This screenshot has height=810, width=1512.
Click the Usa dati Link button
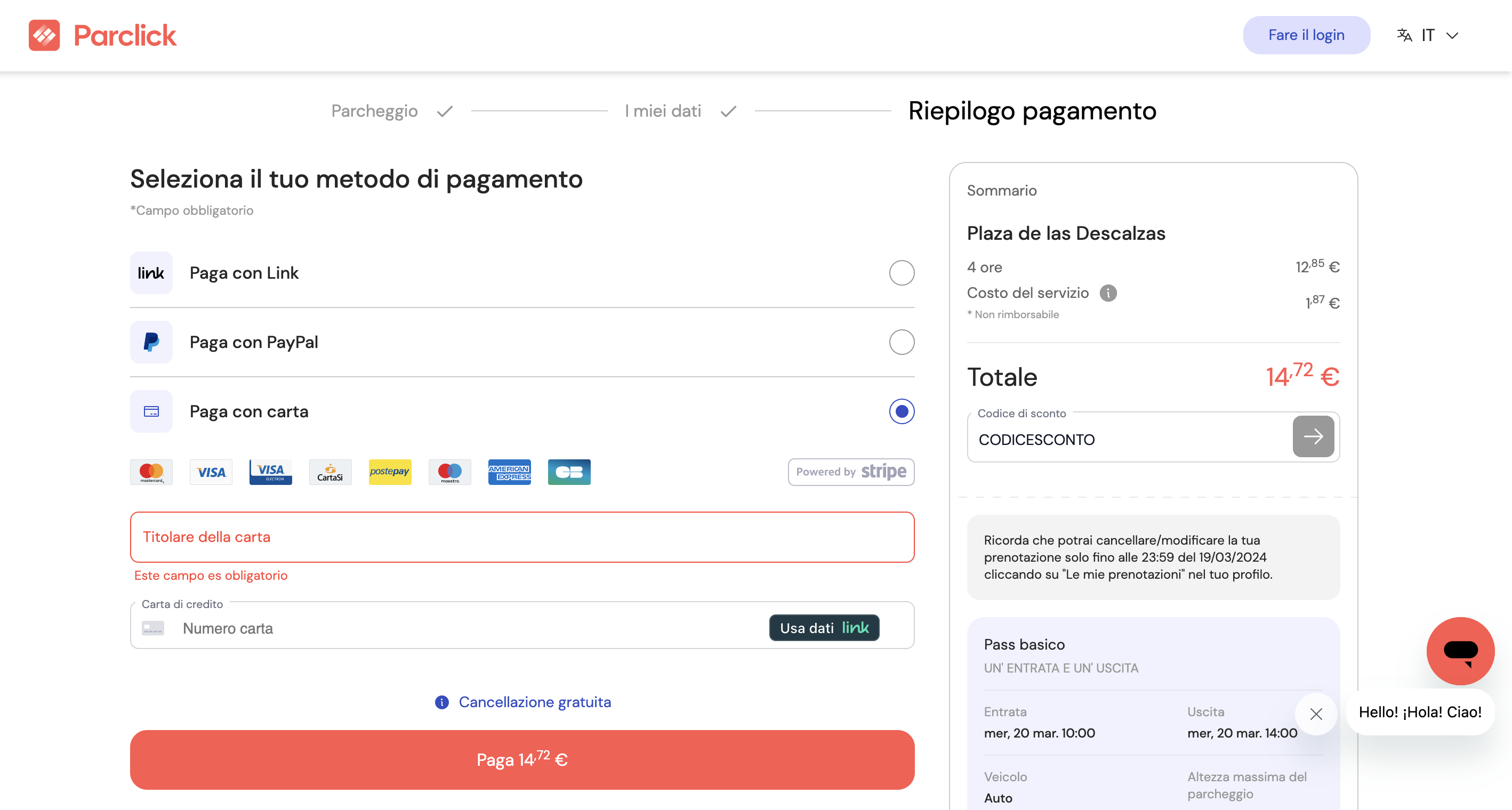pyautogui.click(x=824, y=628)
